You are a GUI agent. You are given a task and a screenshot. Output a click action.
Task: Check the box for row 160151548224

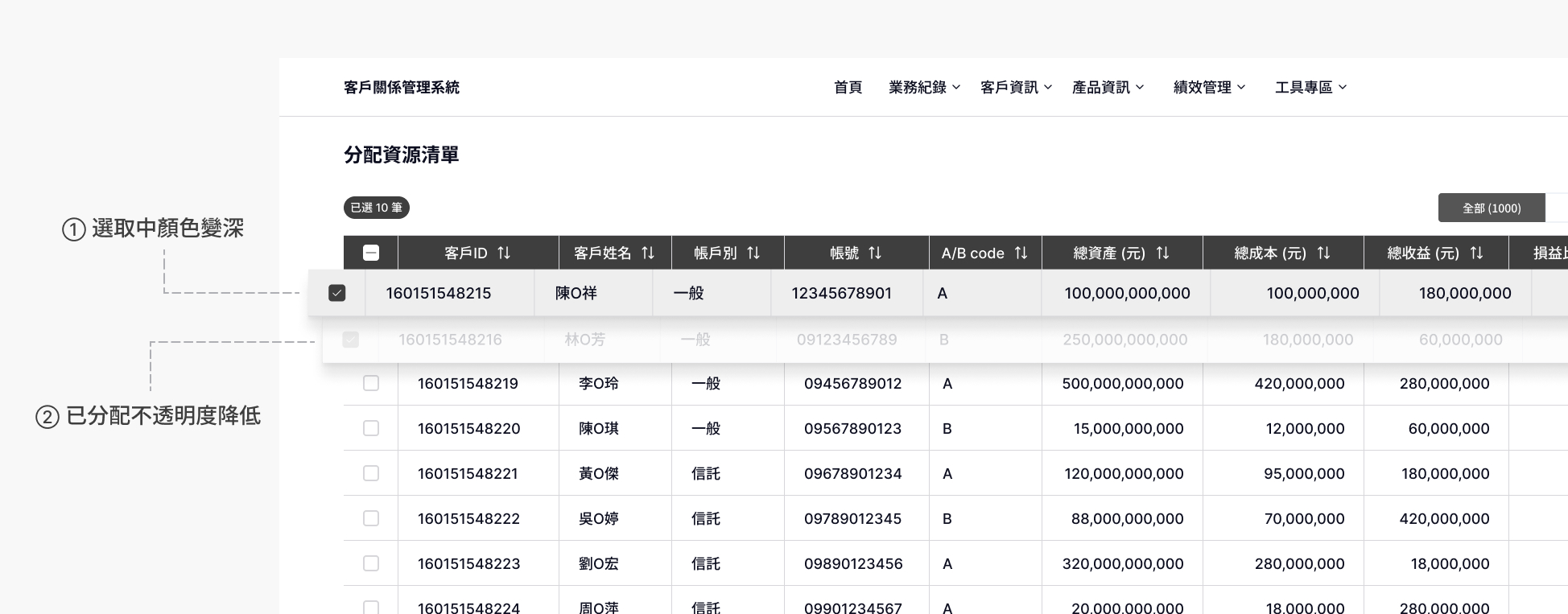[x=371, y=608]
